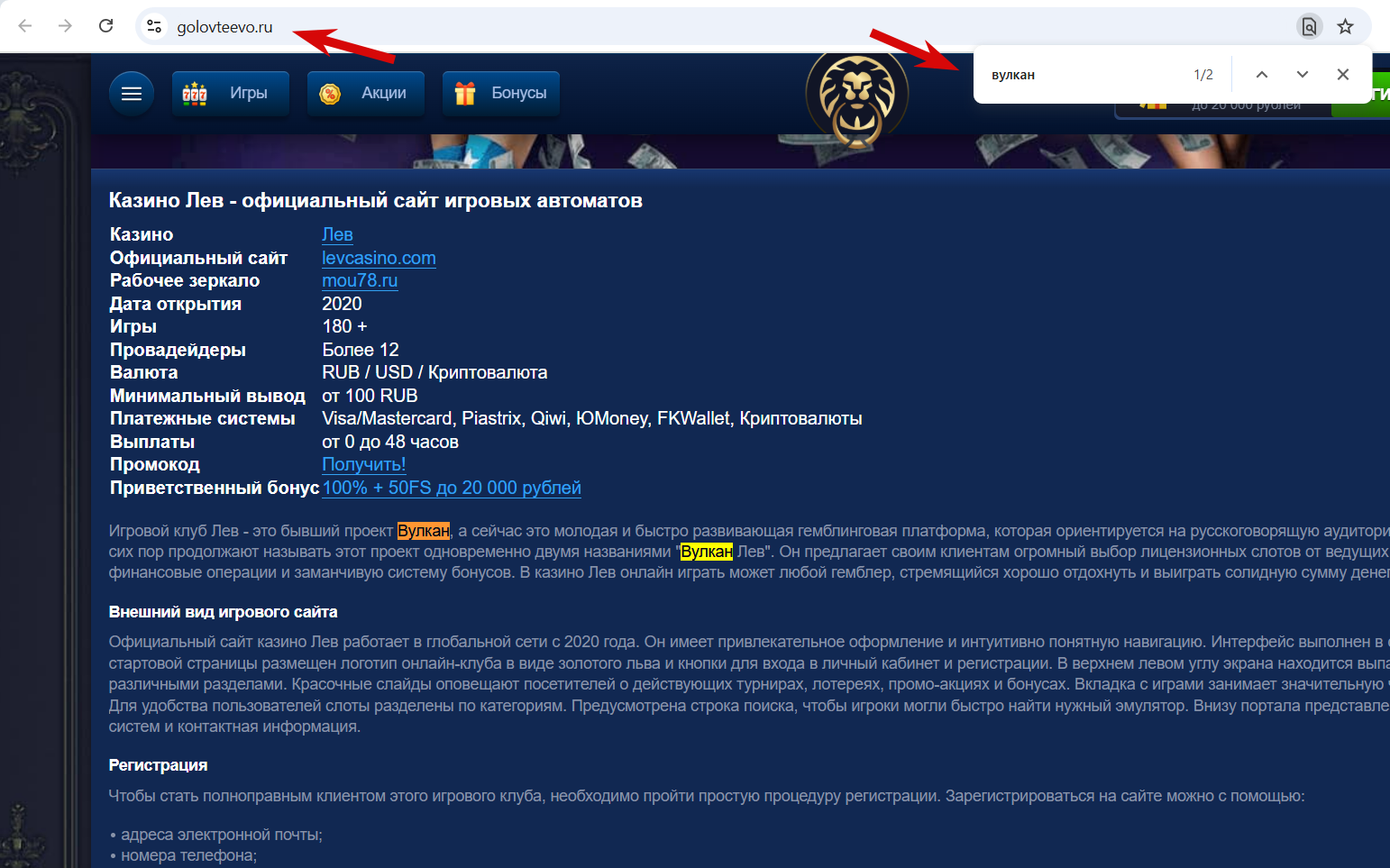
Task: Open the mou78.ru mirror link
Action: pos(360,280)
